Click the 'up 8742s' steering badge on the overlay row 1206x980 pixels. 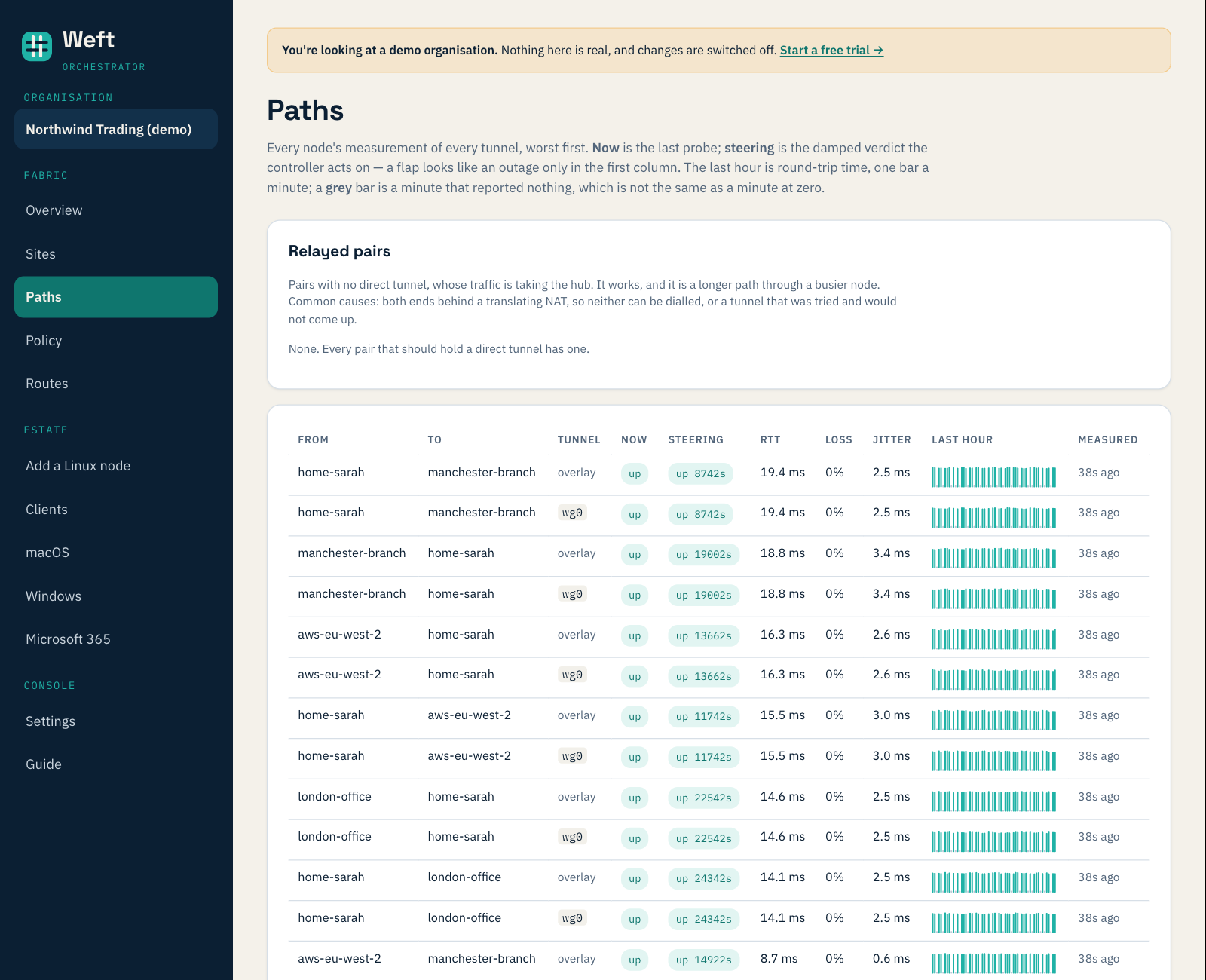tap(701, 473)
